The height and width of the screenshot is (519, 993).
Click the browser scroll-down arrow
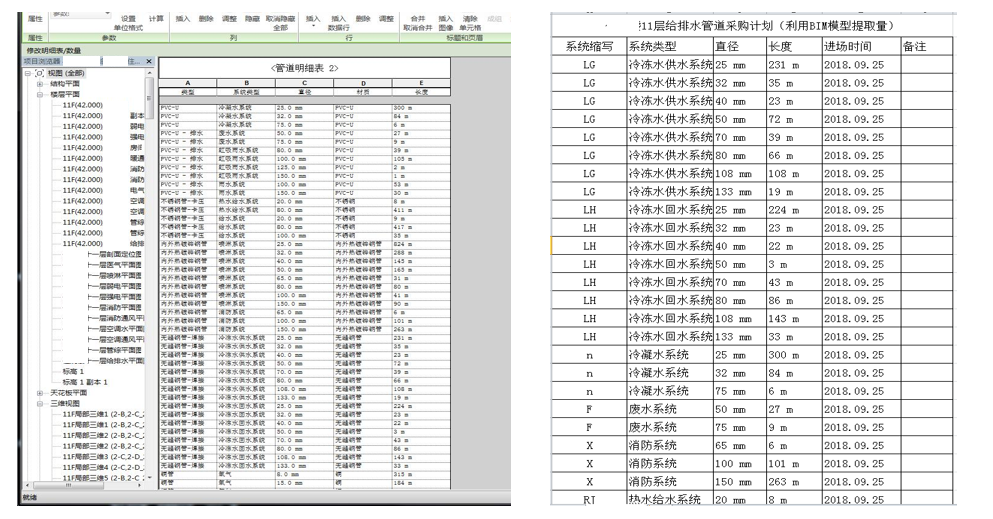(x=149, y=478)
